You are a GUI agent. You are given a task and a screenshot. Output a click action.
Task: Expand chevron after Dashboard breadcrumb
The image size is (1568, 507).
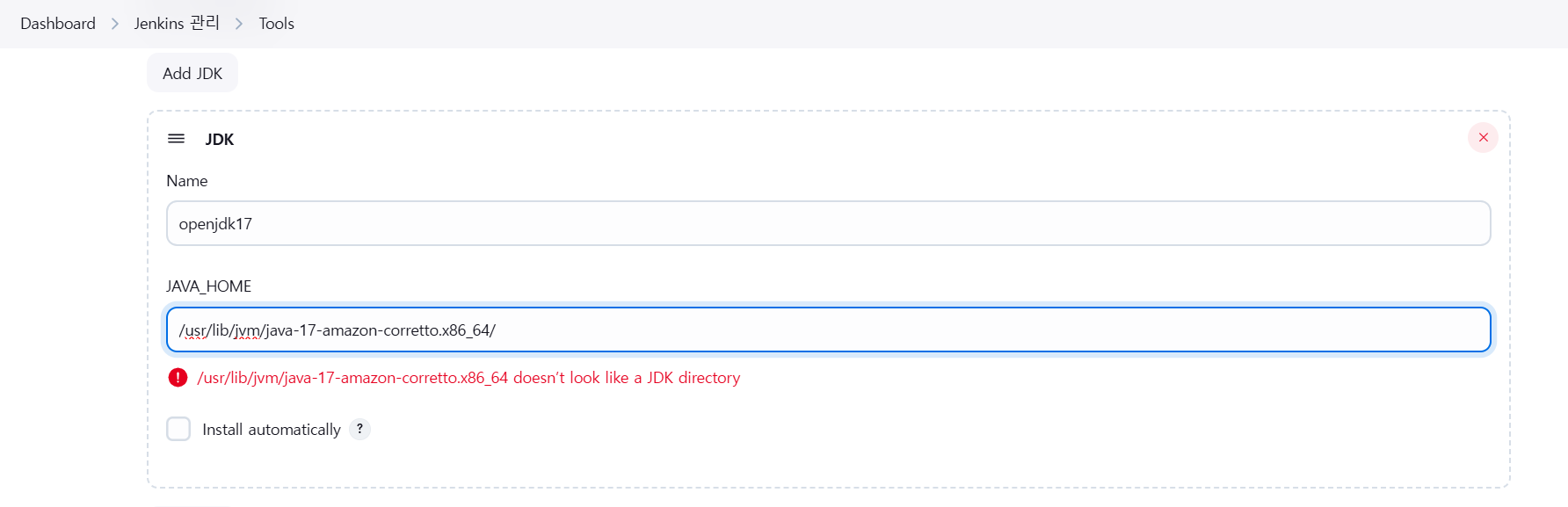coord(115,24)
